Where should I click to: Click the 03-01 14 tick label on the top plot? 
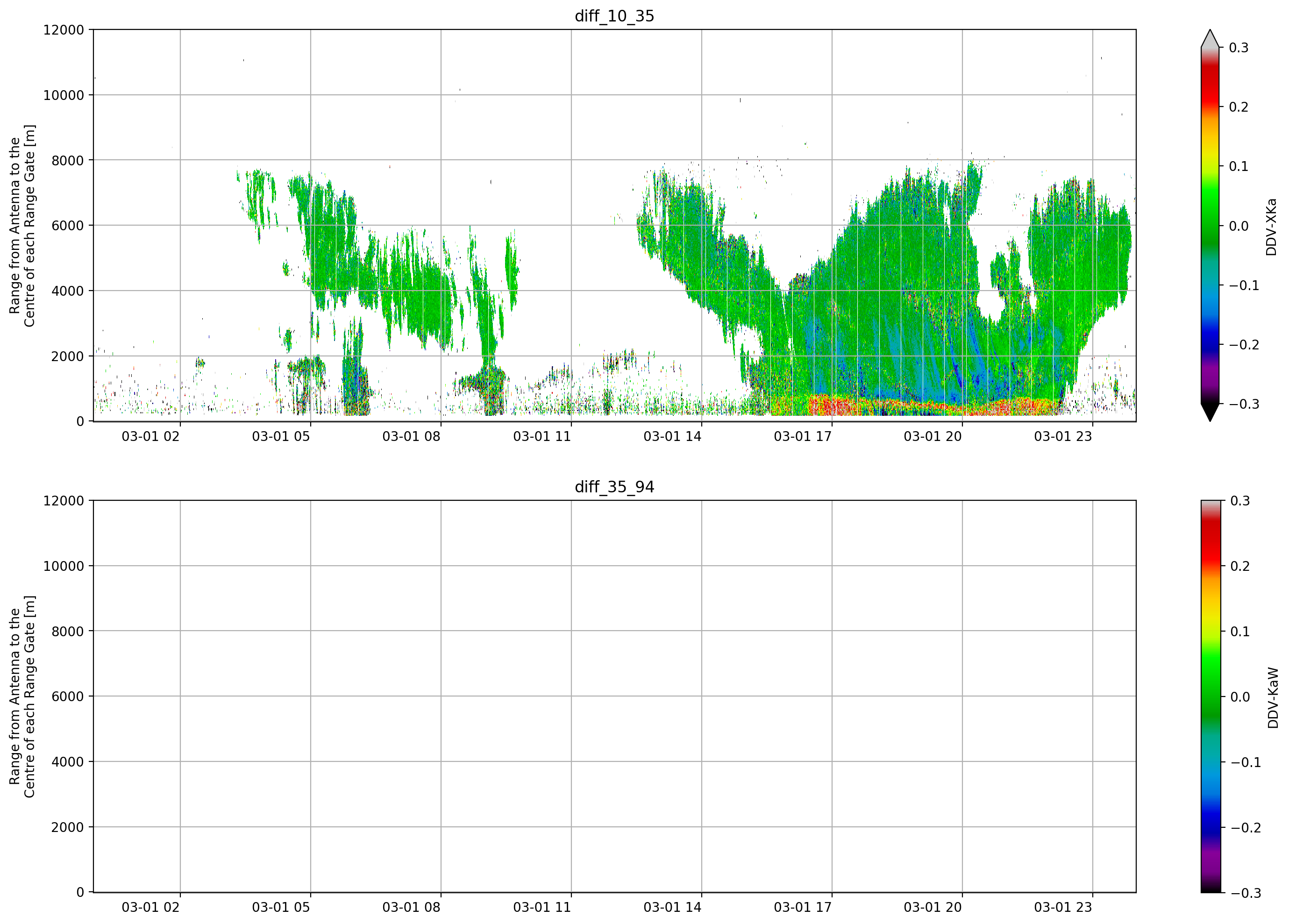[x=672, y=436]
